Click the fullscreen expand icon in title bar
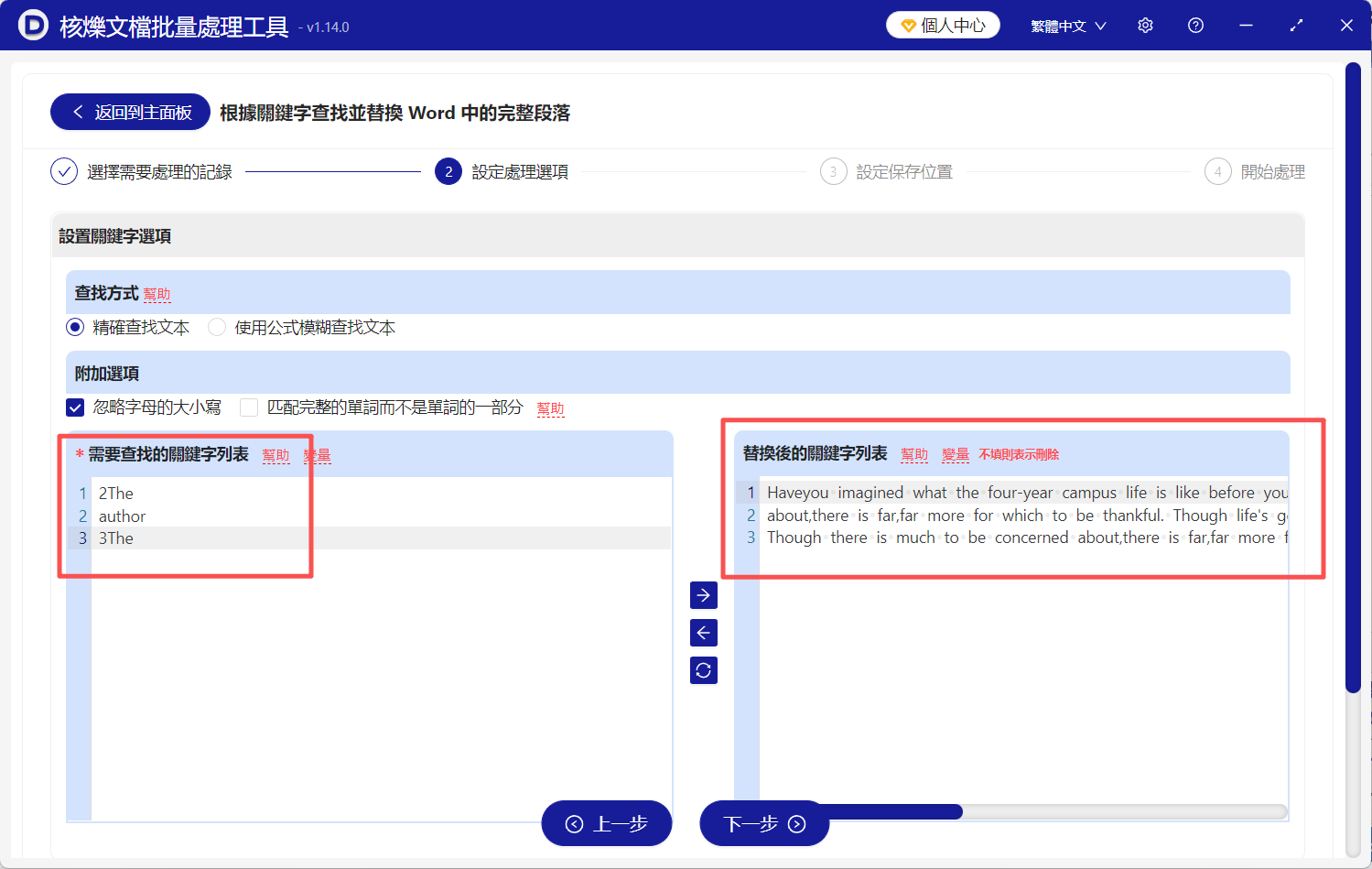 (x=1296, y=25)
